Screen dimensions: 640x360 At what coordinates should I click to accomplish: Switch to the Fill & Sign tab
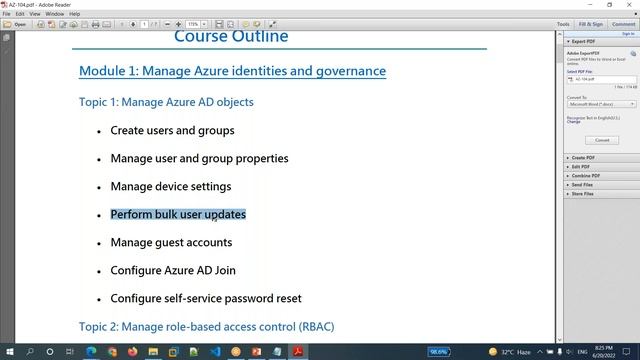pyautogui.click(x=590, y=24)
